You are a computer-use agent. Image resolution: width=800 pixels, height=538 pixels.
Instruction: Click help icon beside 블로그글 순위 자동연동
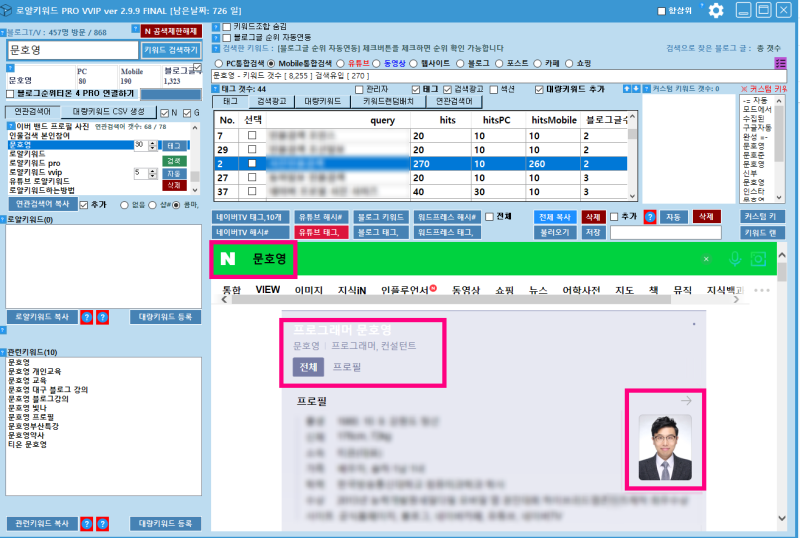point(216,38)
